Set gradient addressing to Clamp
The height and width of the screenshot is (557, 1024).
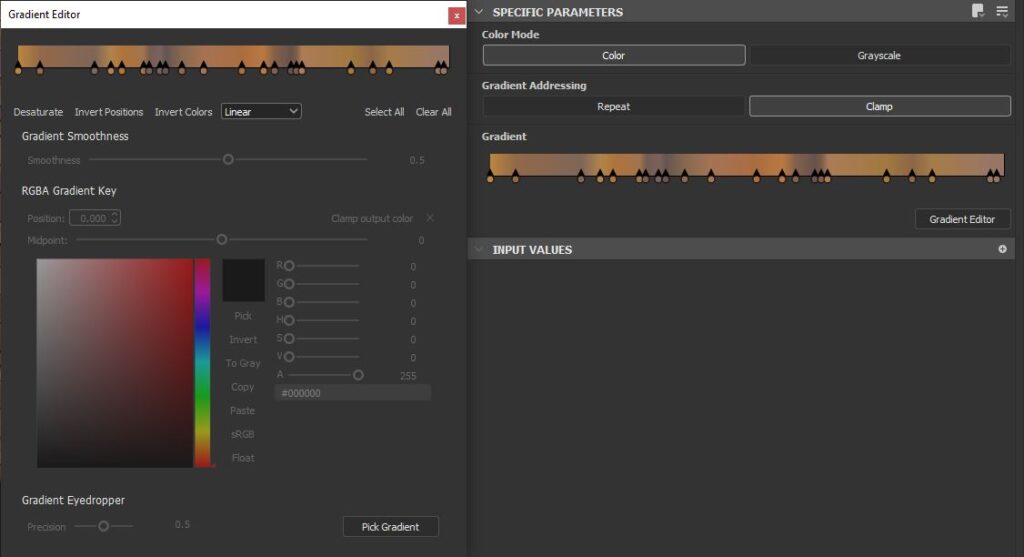click(x=880, y=106)
